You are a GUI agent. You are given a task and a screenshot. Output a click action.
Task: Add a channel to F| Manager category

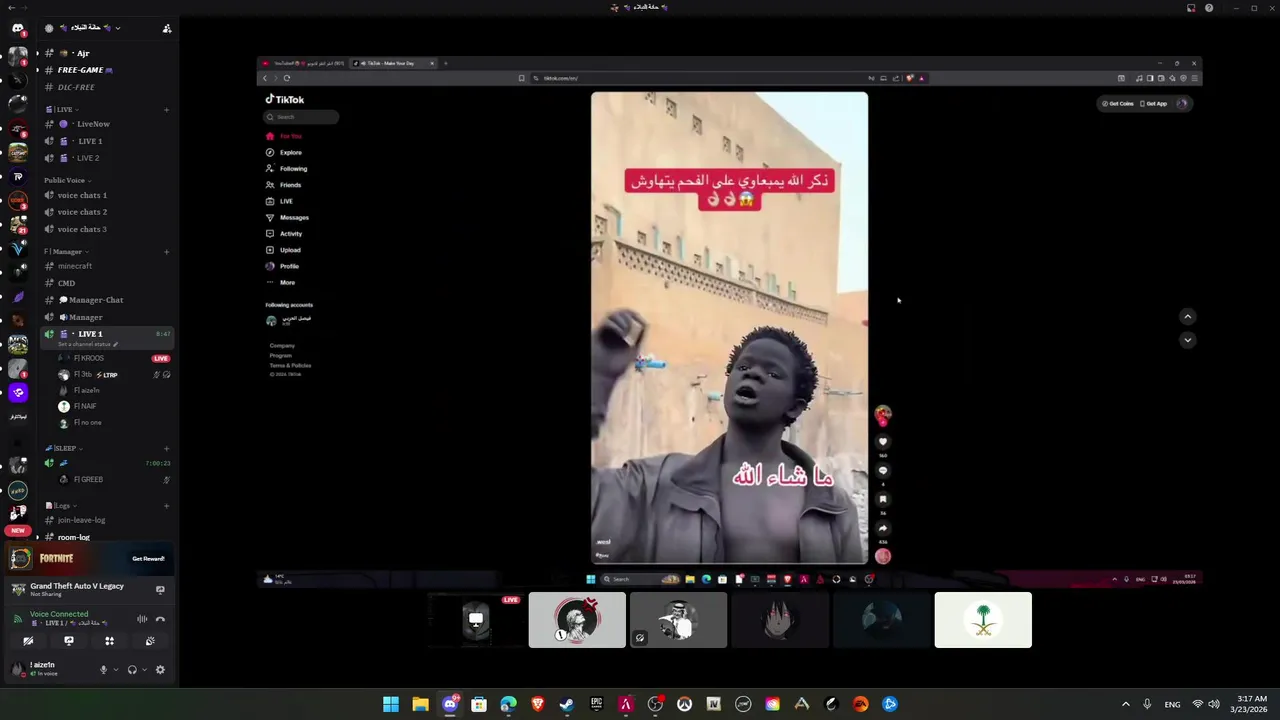point(166,252)
